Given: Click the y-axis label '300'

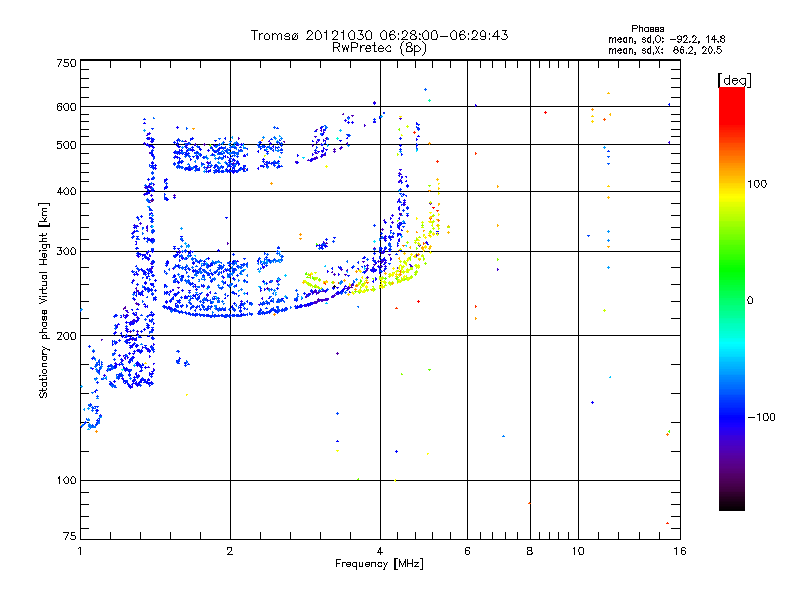Looking at the screenshot, I should point(66,251).
